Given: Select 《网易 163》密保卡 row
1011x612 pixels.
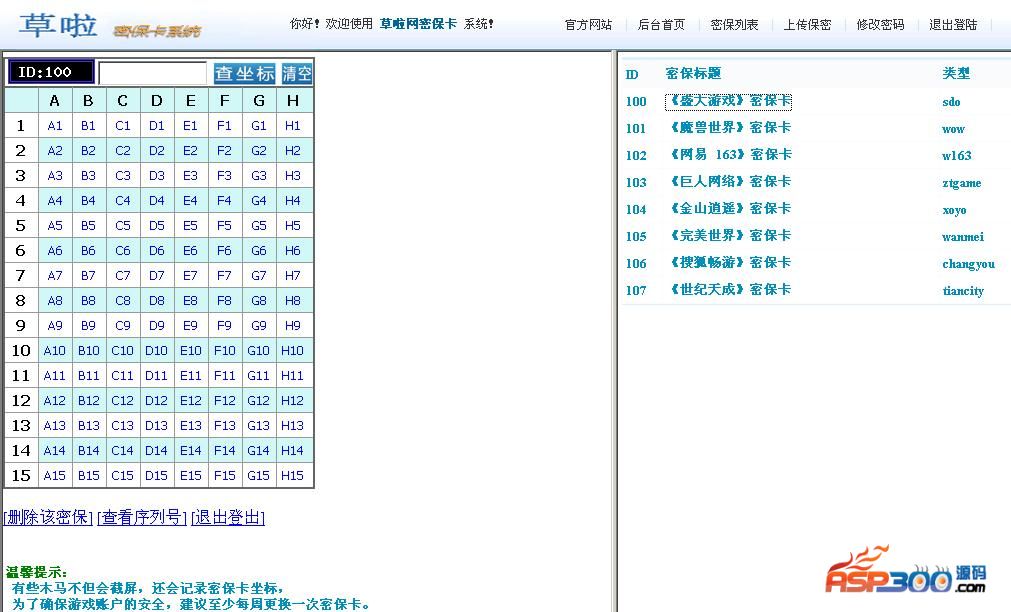Looking at the screenshot, I should point(729,155).
